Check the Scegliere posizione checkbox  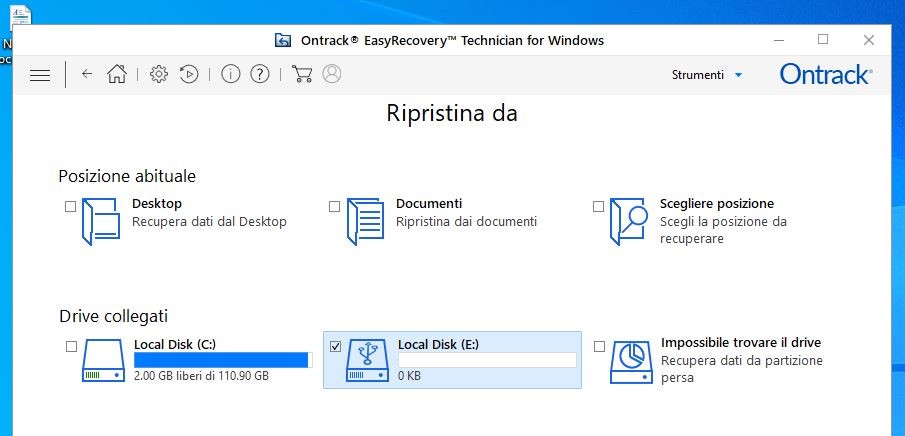(x=599, y=206)
